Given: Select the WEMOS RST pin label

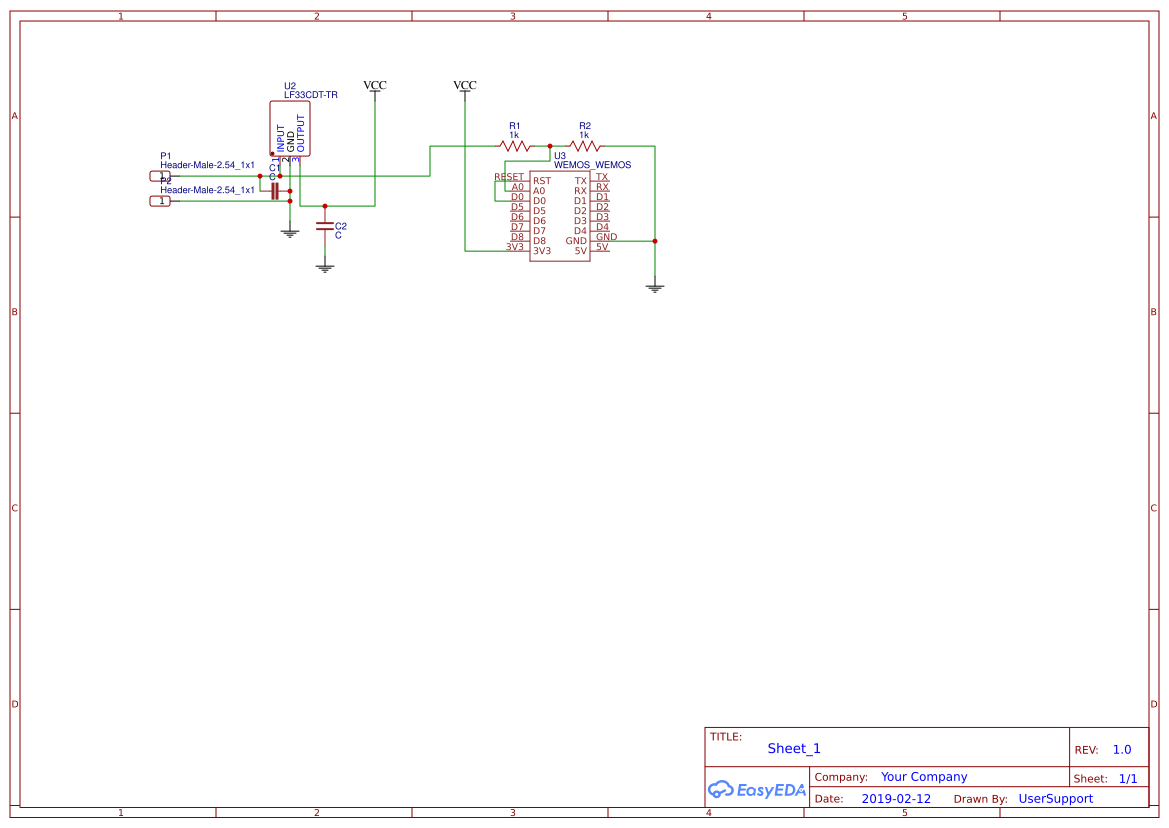Looking at the screenshot, I should [542, 181].
